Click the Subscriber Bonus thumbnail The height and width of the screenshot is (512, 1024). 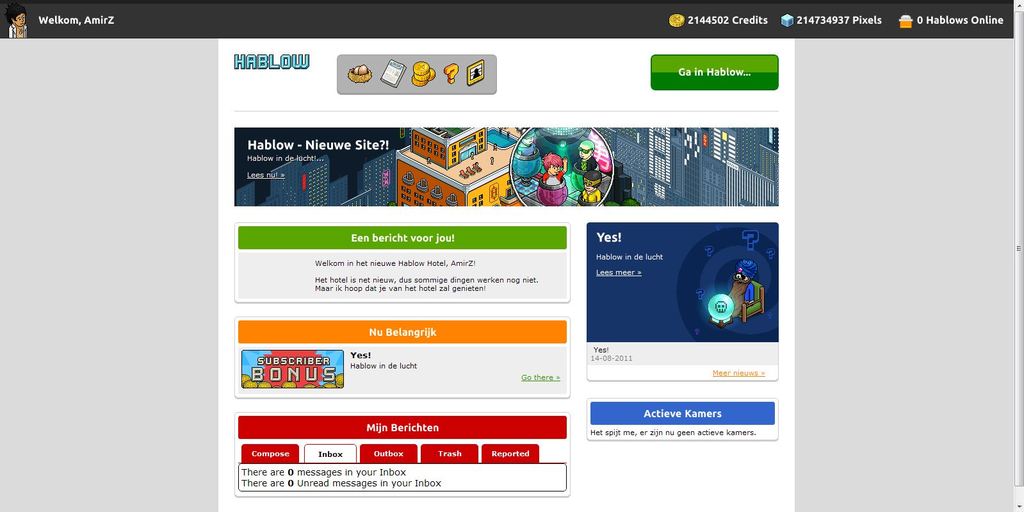[x=293, y=369]
